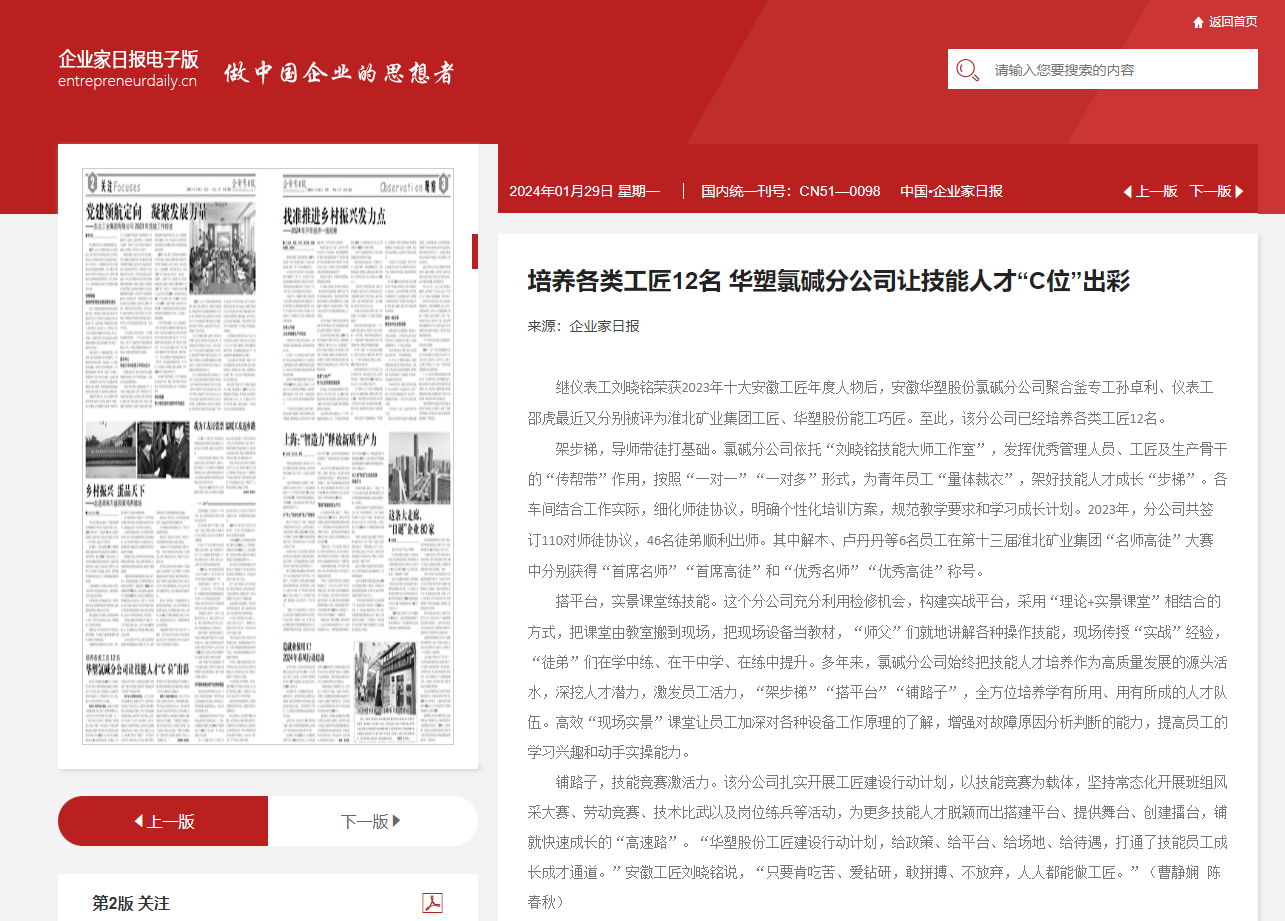Image resolution: width=1285 pixels, height=921 pixels.
Task: Click the right arrow in header 下一版
Action: pyautogui.click(x=1240, y=191)
